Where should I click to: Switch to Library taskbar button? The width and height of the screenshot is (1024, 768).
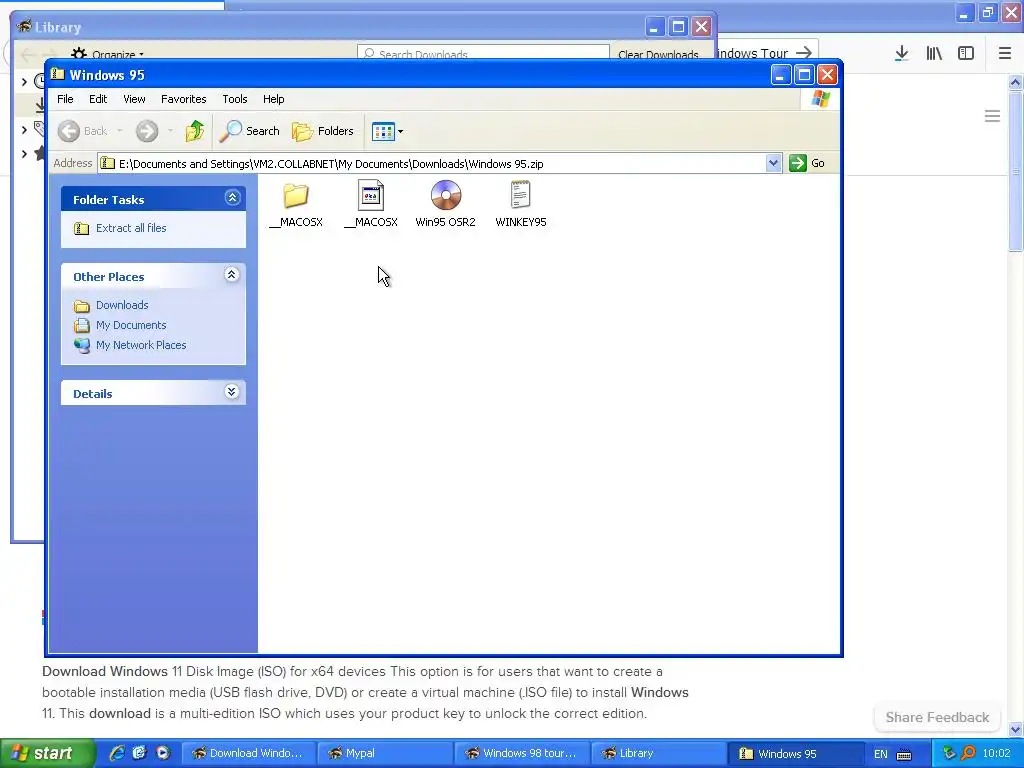(x=658, y=753)
